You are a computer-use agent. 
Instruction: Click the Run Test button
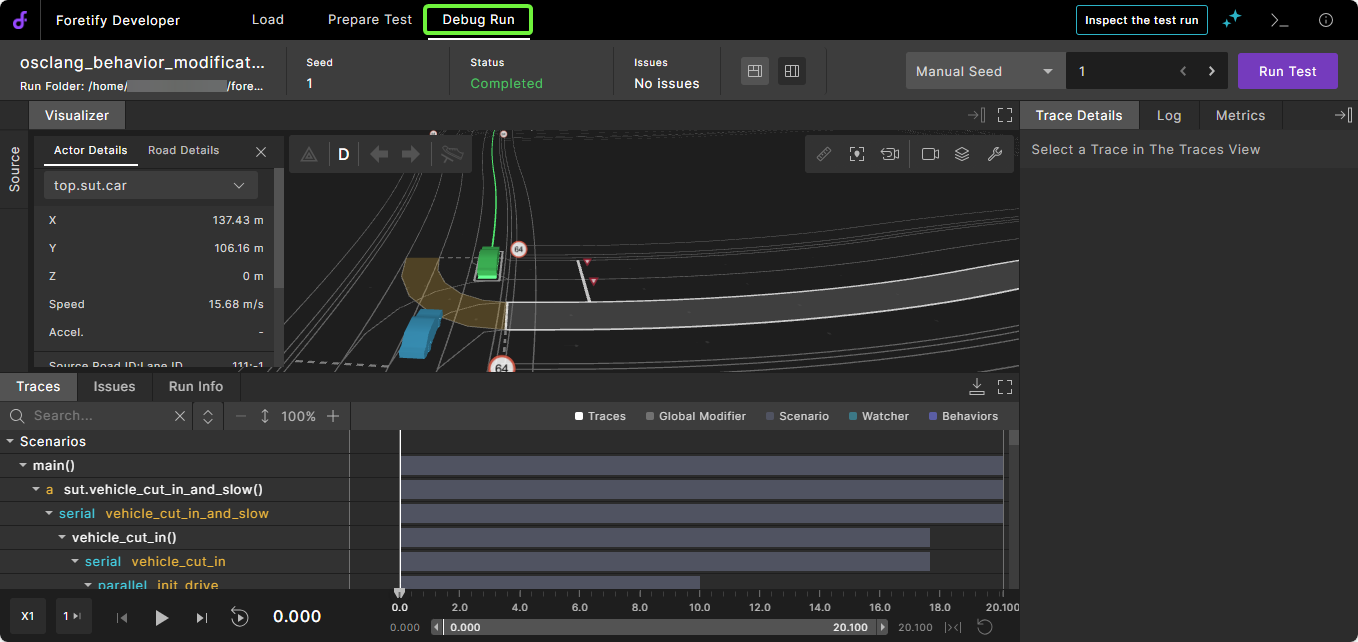[1287, 71]
